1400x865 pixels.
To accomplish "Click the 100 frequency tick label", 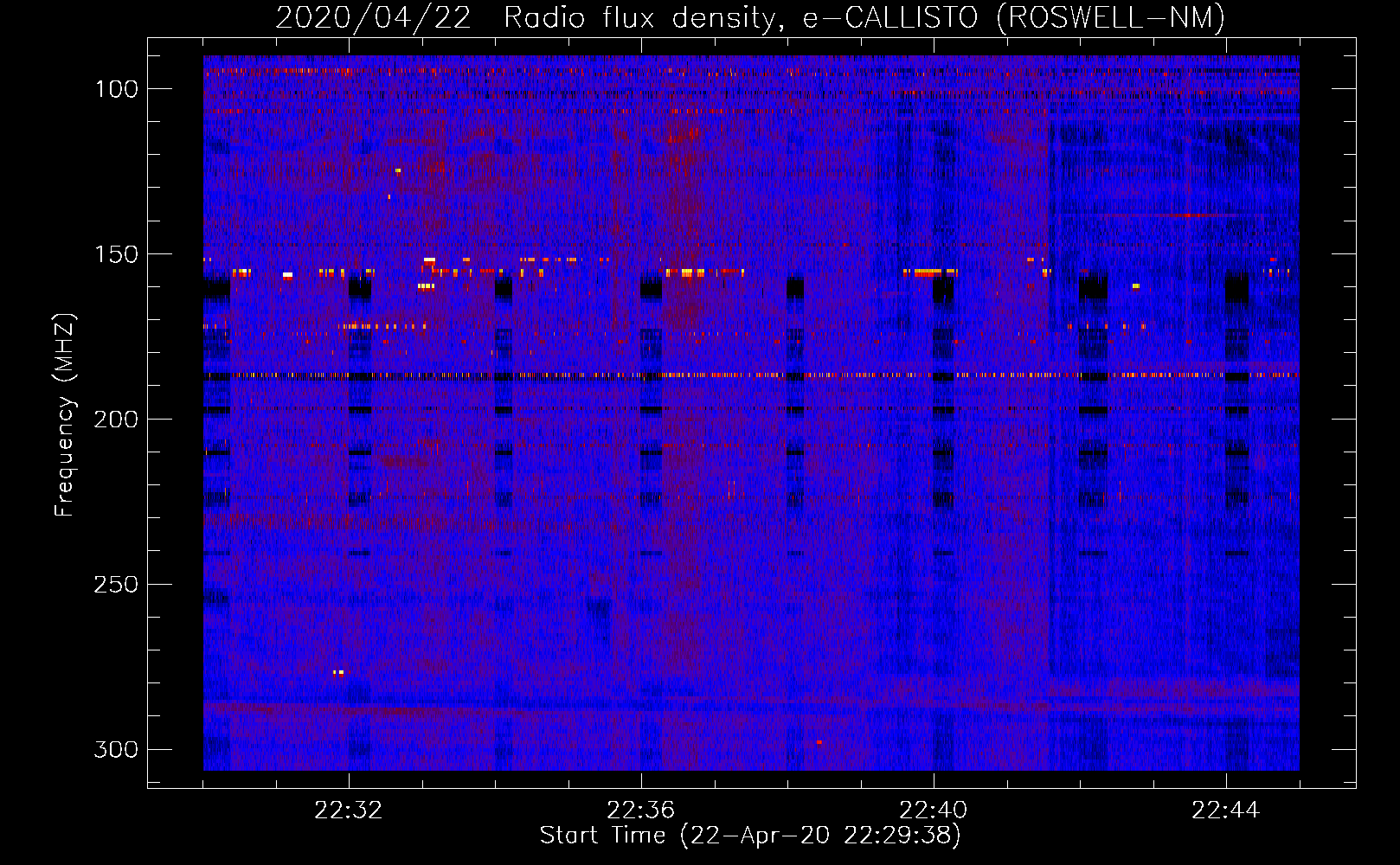I will click(x=116, y=89).
